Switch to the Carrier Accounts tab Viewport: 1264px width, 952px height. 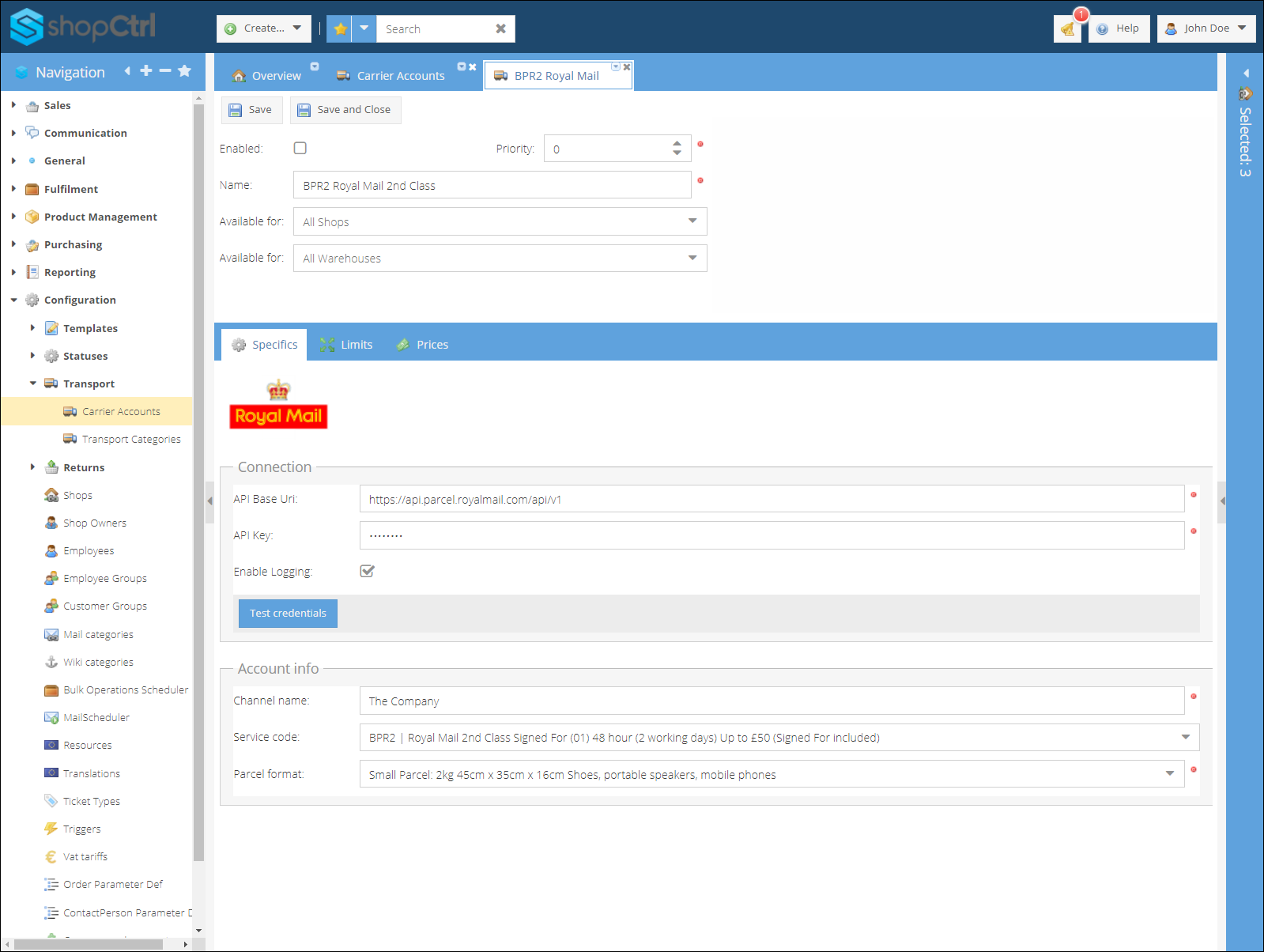click(391, 76)
